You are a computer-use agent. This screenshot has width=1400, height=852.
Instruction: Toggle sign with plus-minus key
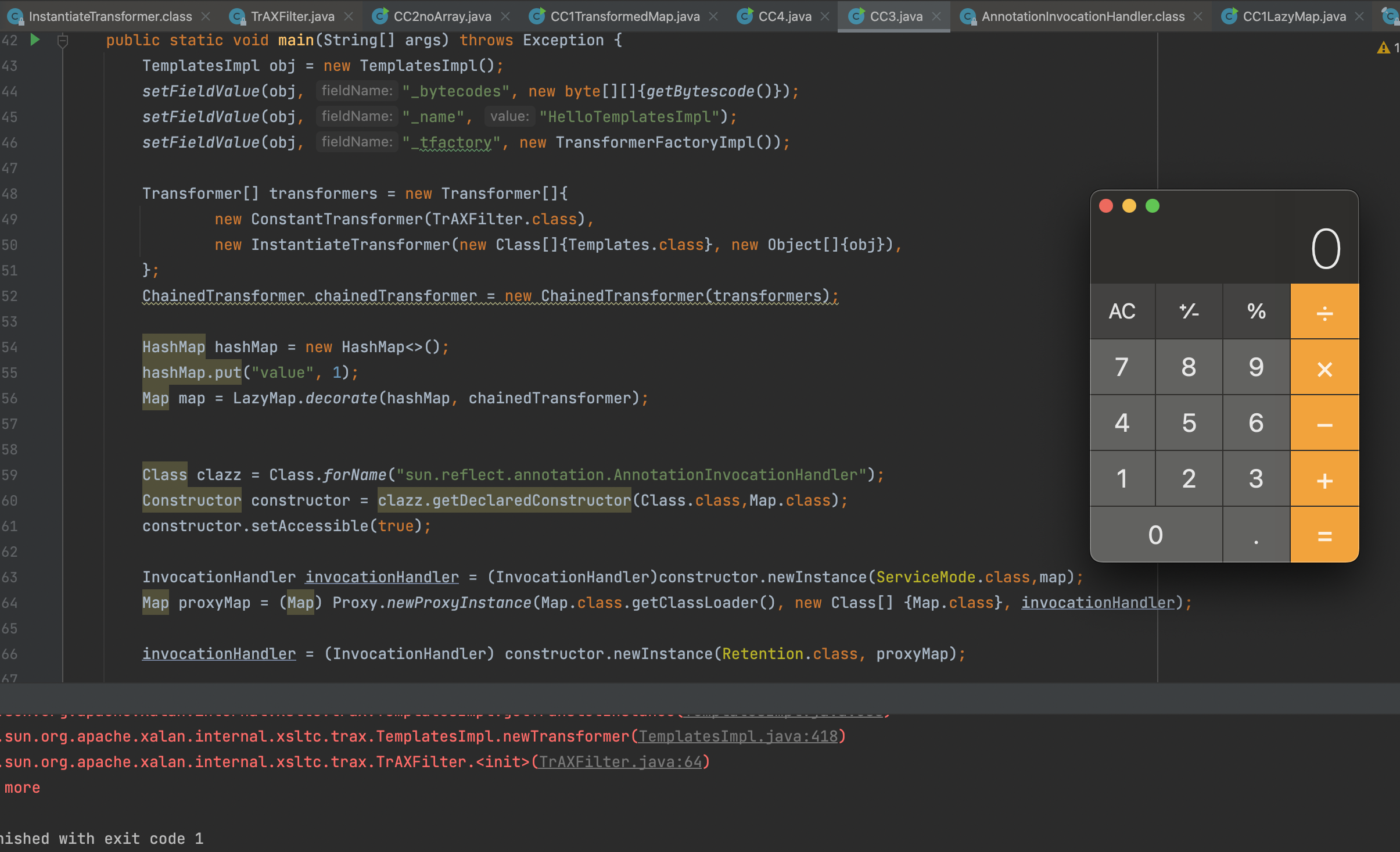tap(1189, 311)
